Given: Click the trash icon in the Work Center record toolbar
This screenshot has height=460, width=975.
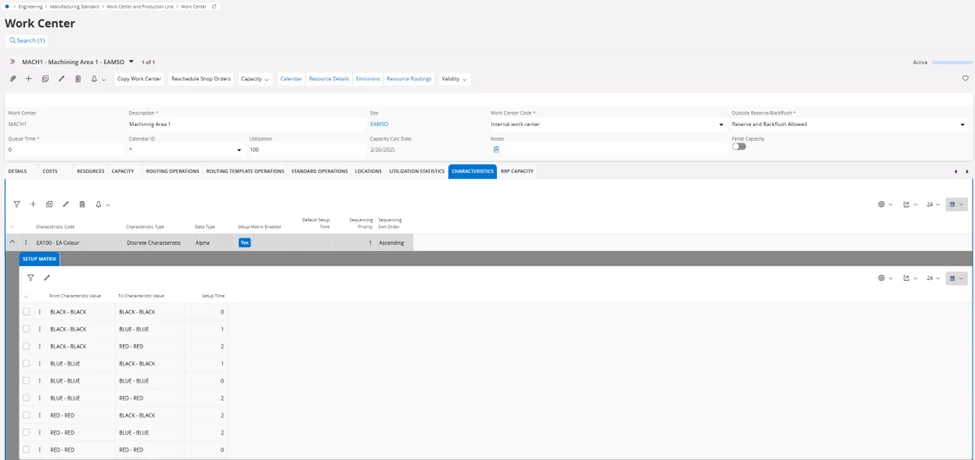Looking at the screenshot, I should [x=78, y=79].
